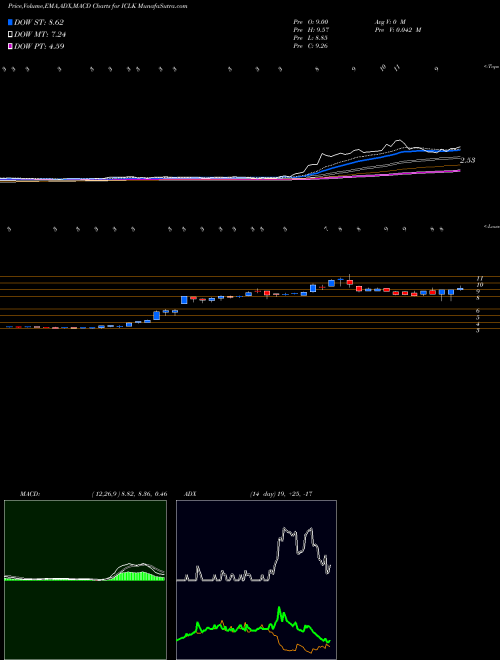500x660 pixels.
Task: Select the 'DOW ST: 8.62' legend text
Action: [x=39, y=22]
